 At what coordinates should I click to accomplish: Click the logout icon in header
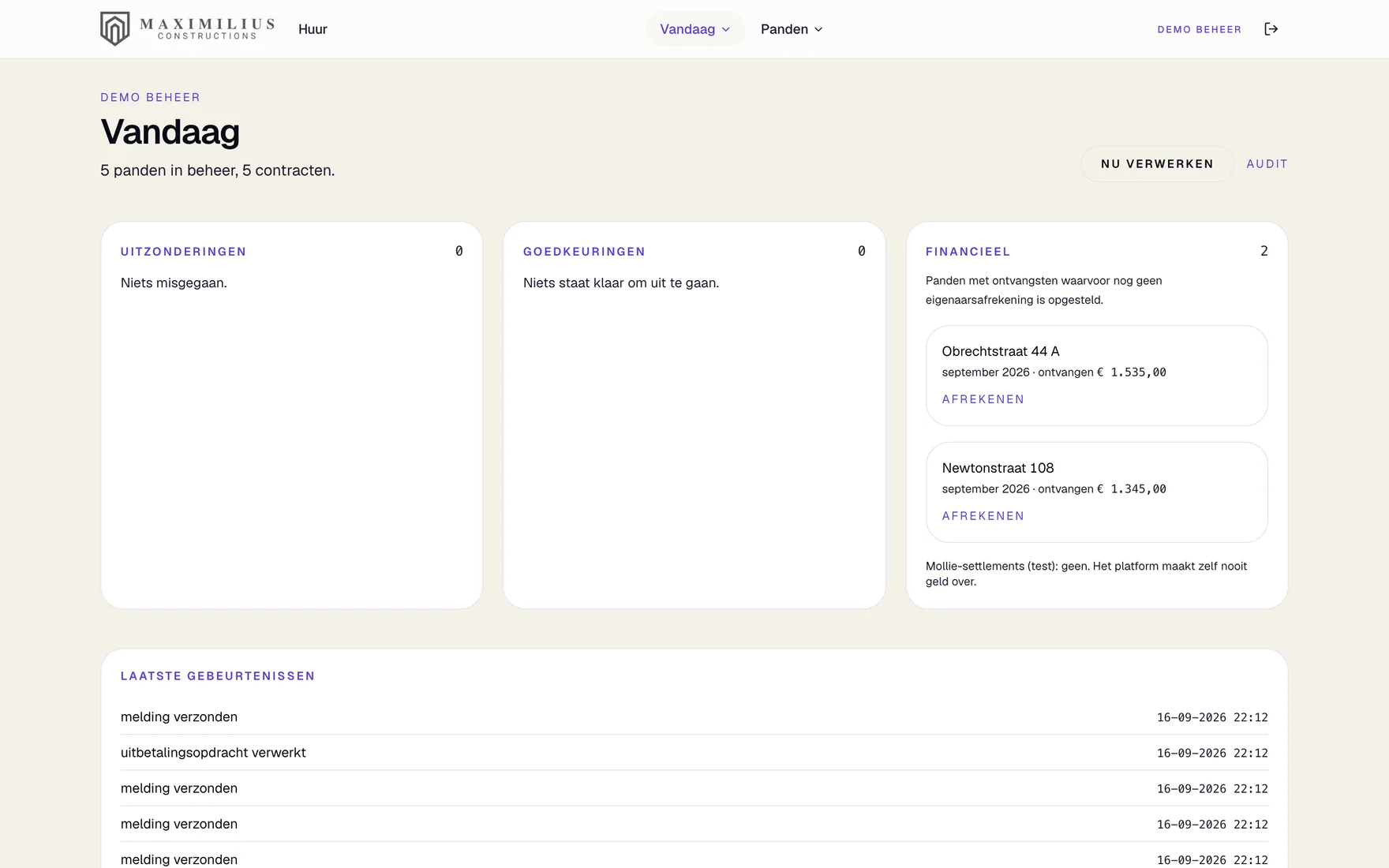coord(1271,29)
